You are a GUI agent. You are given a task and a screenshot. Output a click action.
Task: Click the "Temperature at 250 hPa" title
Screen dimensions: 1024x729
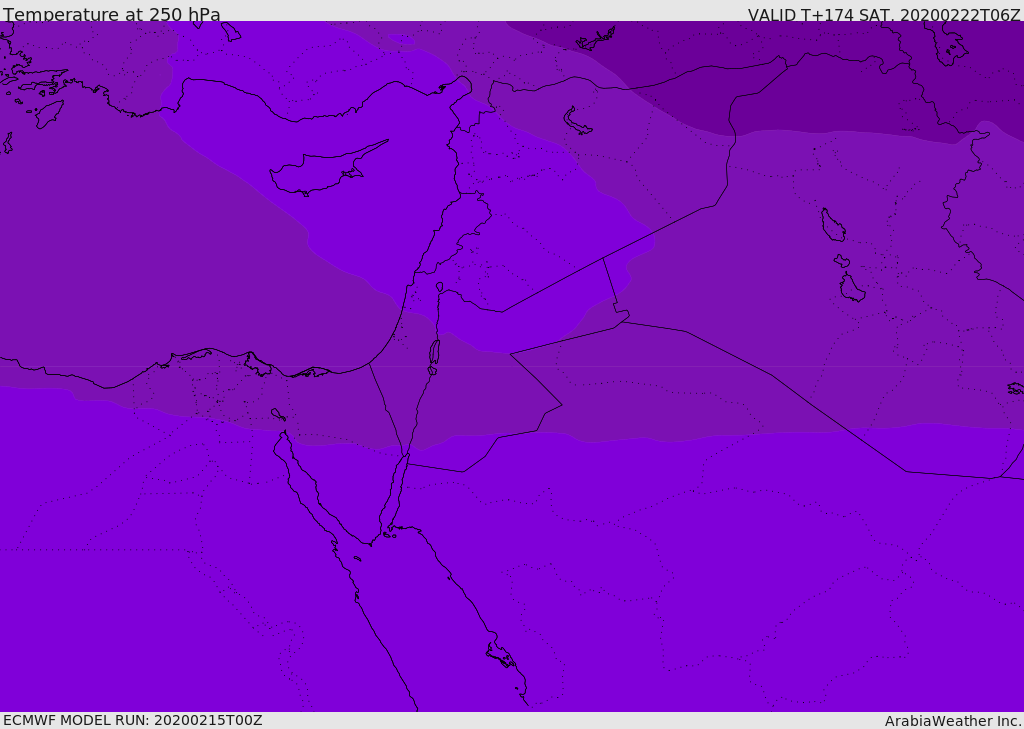pos(112,15)
